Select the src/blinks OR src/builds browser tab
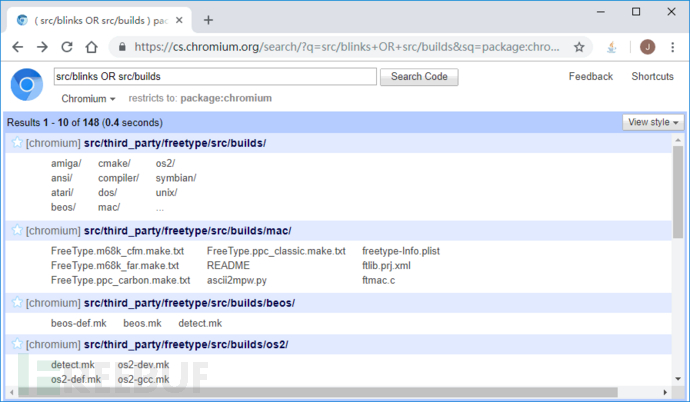The image size is (690, 402). coord(99,20)
